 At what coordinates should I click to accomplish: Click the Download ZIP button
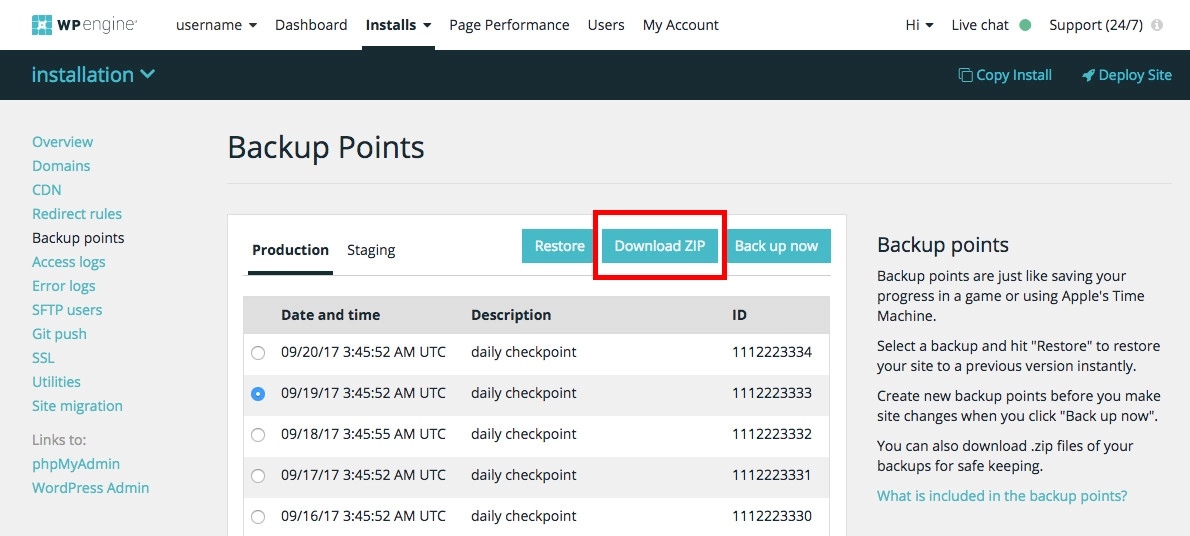coord(659,246)
